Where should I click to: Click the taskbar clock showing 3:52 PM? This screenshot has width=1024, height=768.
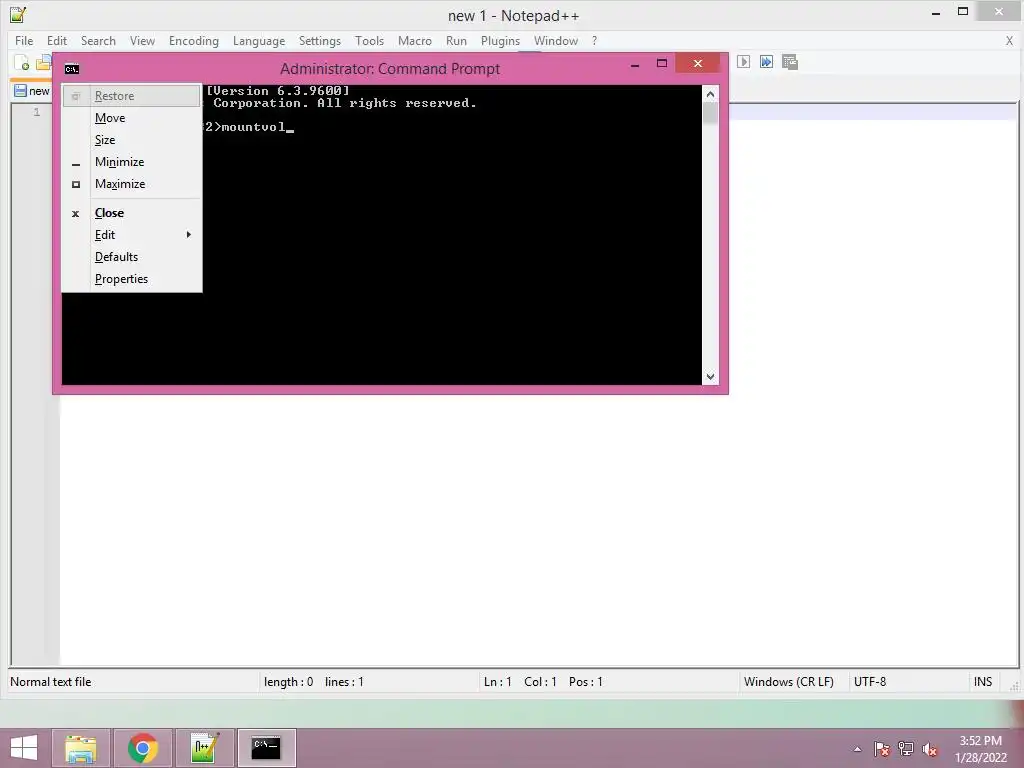[981, 749]
